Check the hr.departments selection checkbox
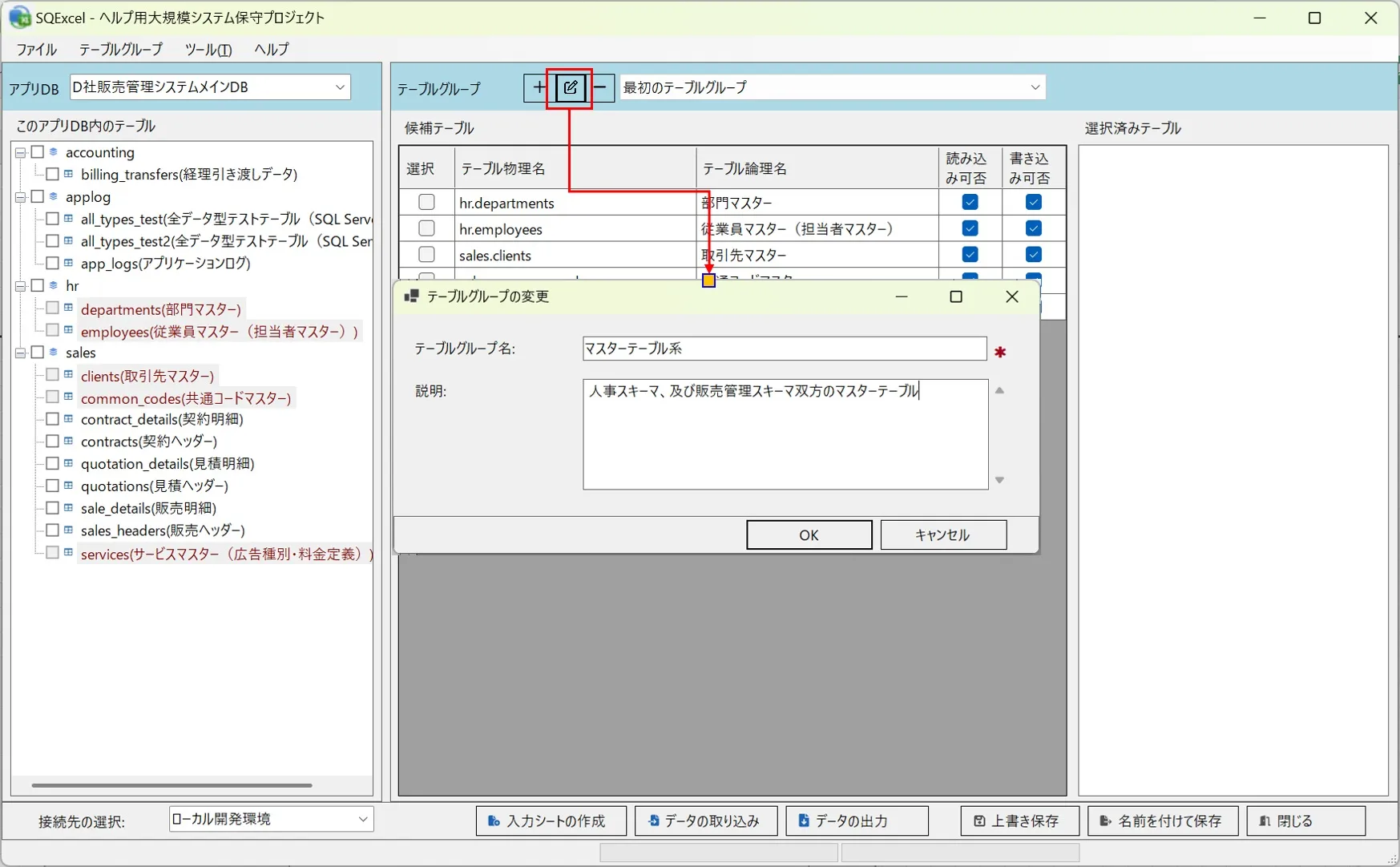 [x=426, y=202]
